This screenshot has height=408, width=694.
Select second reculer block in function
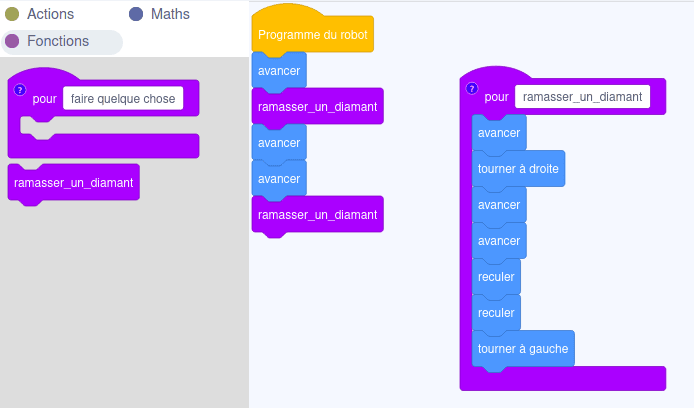[x=496, y=313]
